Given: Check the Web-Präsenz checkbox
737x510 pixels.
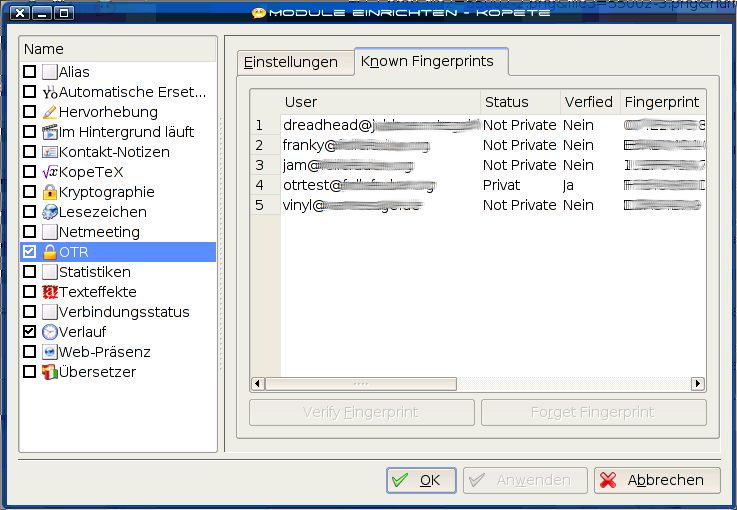Looking at the screenshot, I should pyautogui.click(x=30, y=352).
